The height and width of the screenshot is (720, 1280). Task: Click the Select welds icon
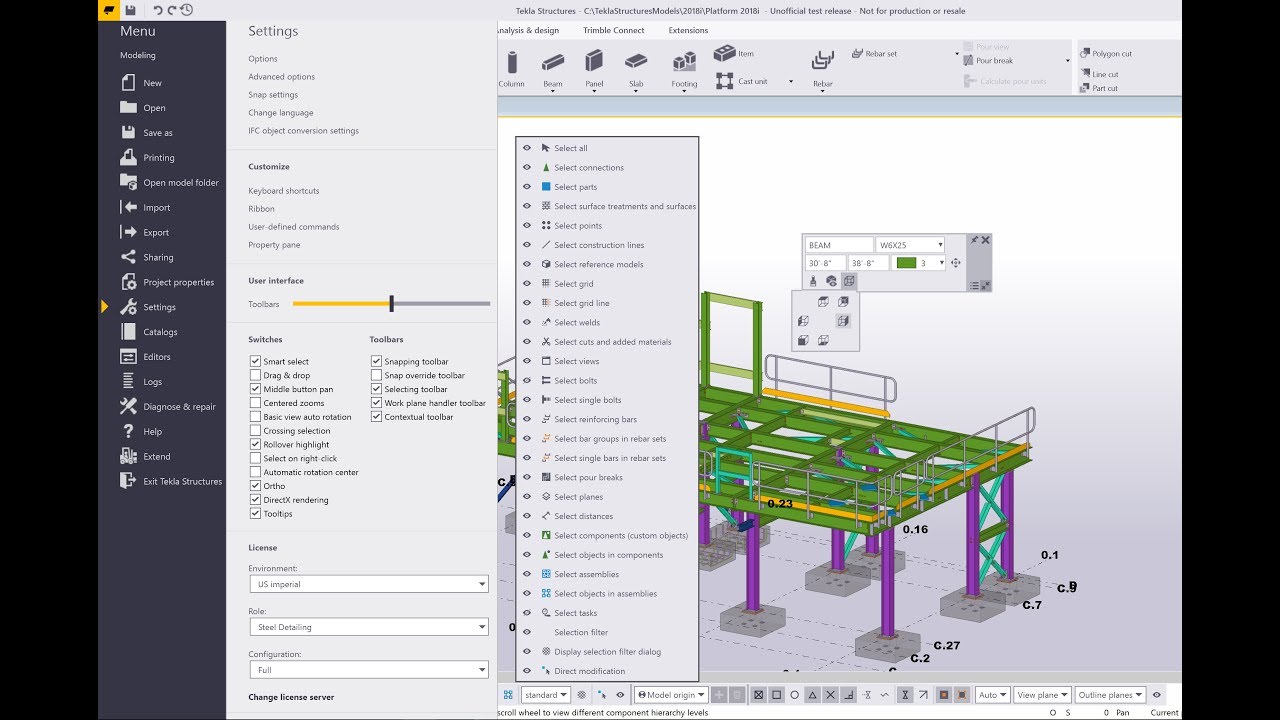[x=546, y=322]
